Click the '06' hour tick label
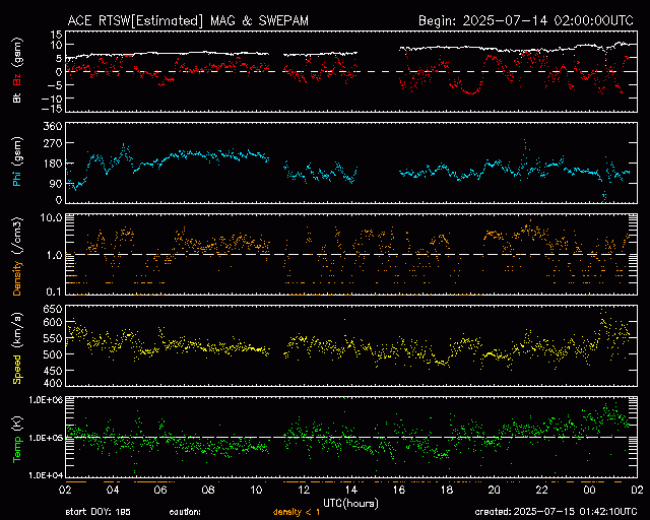The image size is (650, 520). coord(160,490)
